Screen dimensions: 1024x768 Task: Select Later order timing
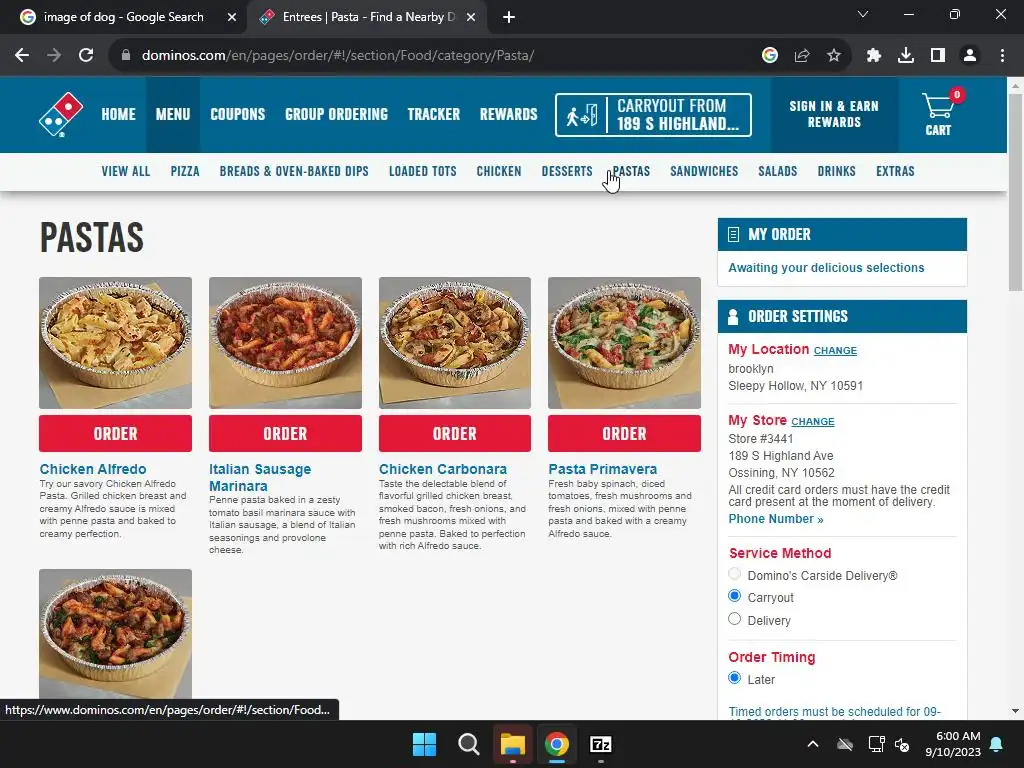tap(735, 677)
